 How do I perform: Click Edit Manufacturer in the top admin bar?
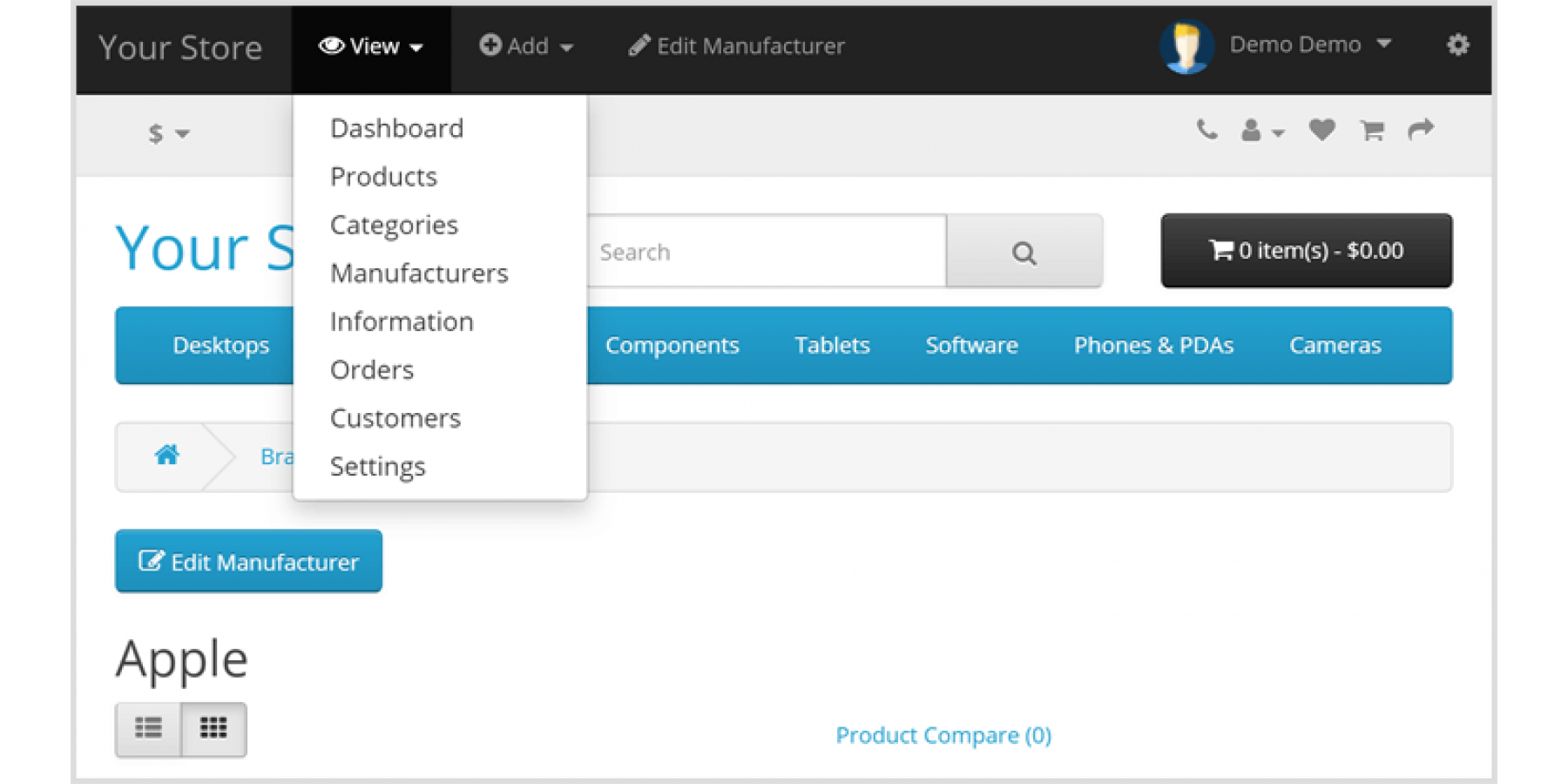[737, 46]
